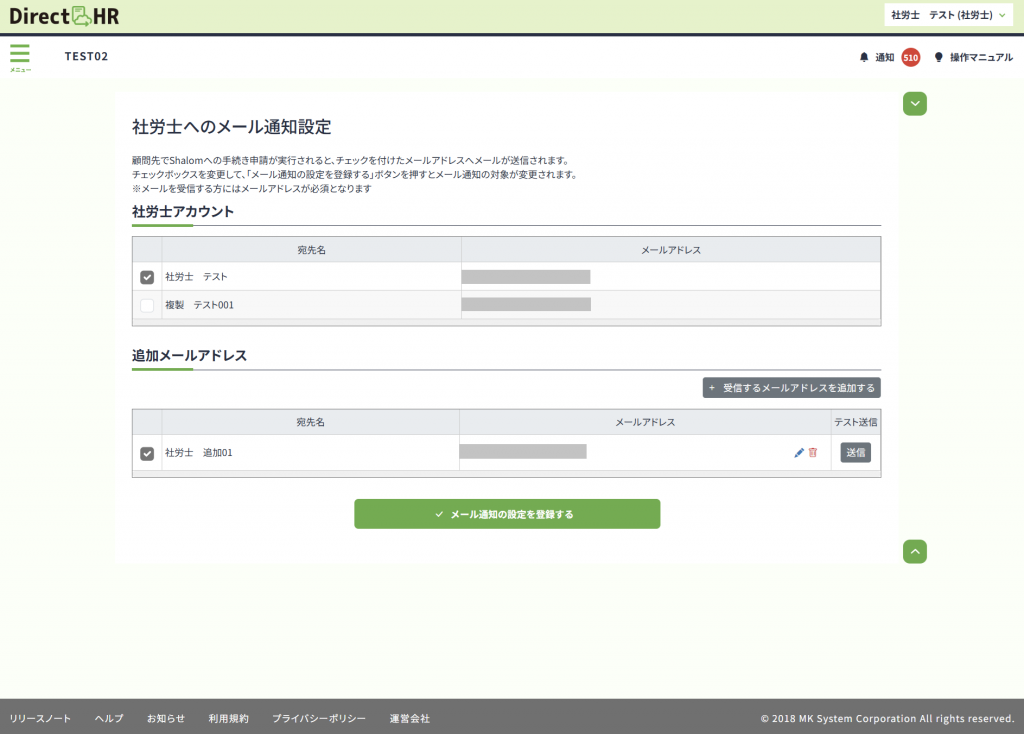This screenshot has width=1024, height=734.
Task: Click the green up chevron button
Action: click(915, 551)
